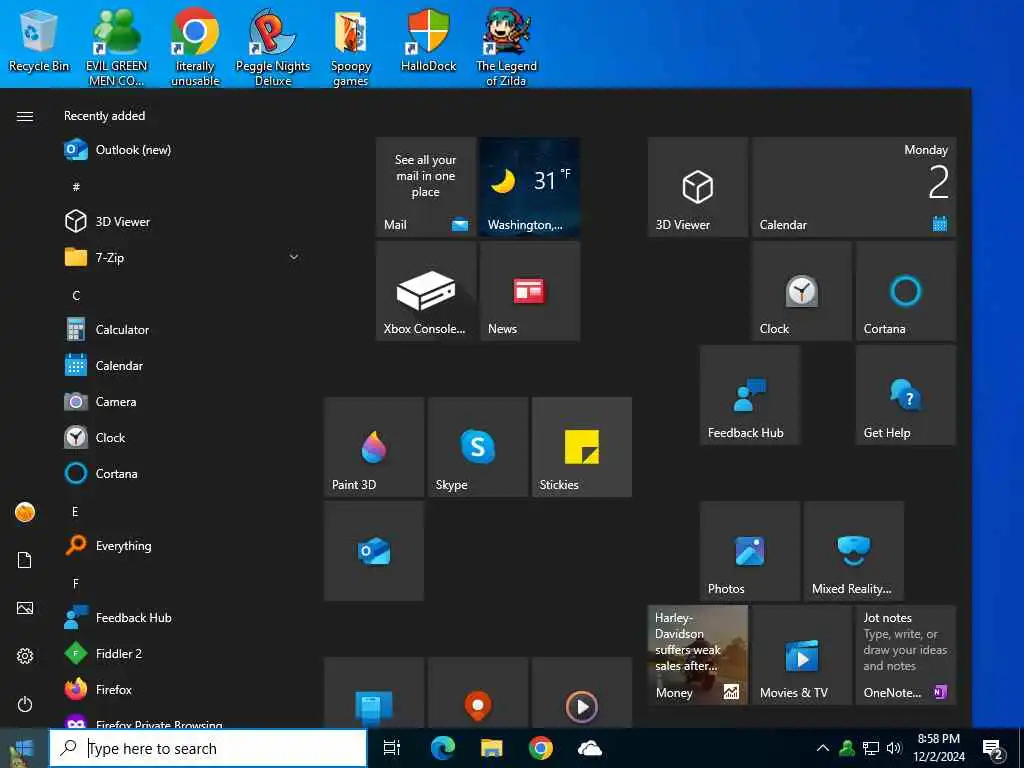Open the Get Help tile

pyautogui.click(x=906, y=395)
